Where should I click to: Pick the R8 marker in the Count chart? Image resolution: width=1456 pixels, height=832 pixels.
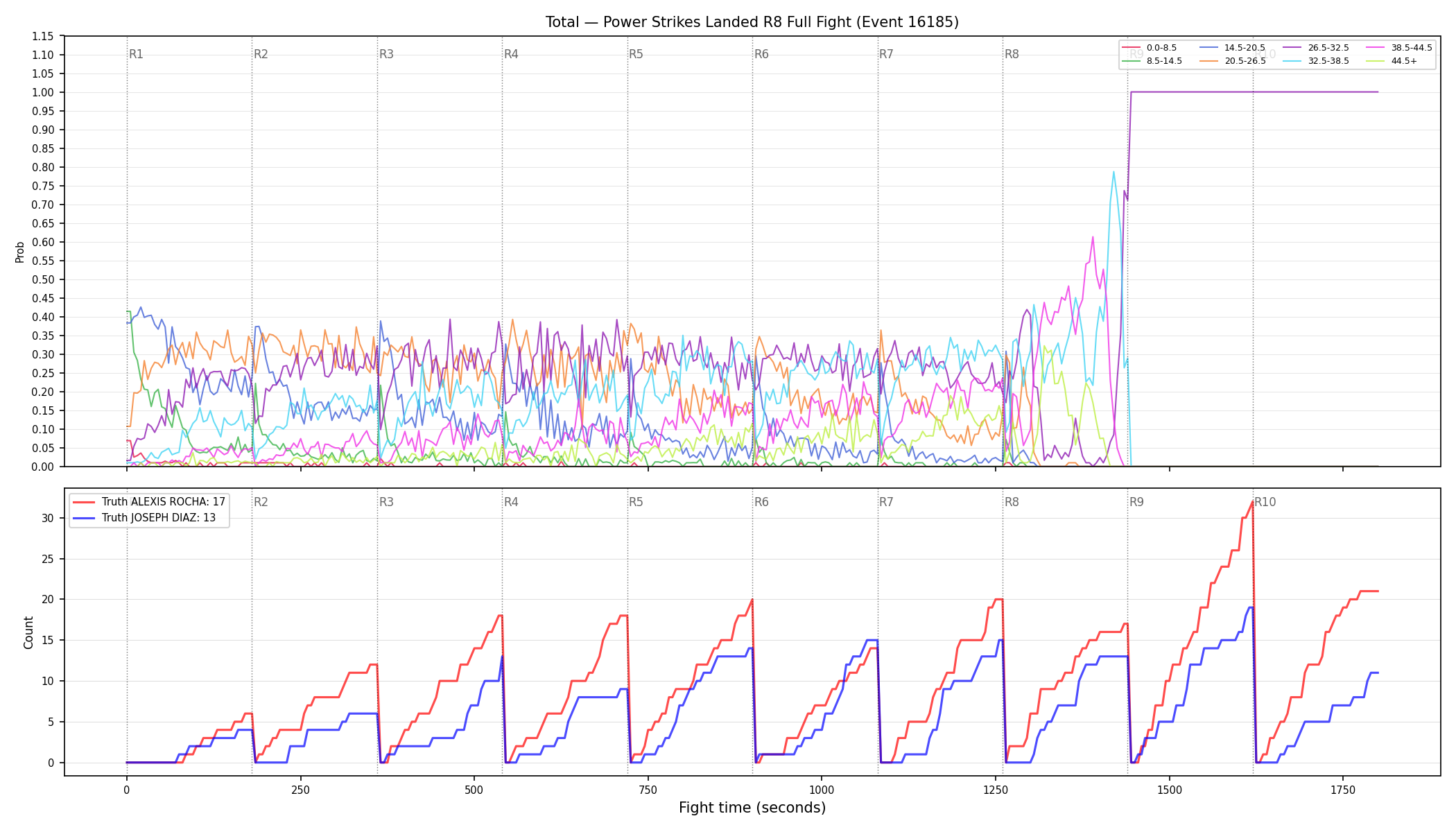click(1012, 502)
